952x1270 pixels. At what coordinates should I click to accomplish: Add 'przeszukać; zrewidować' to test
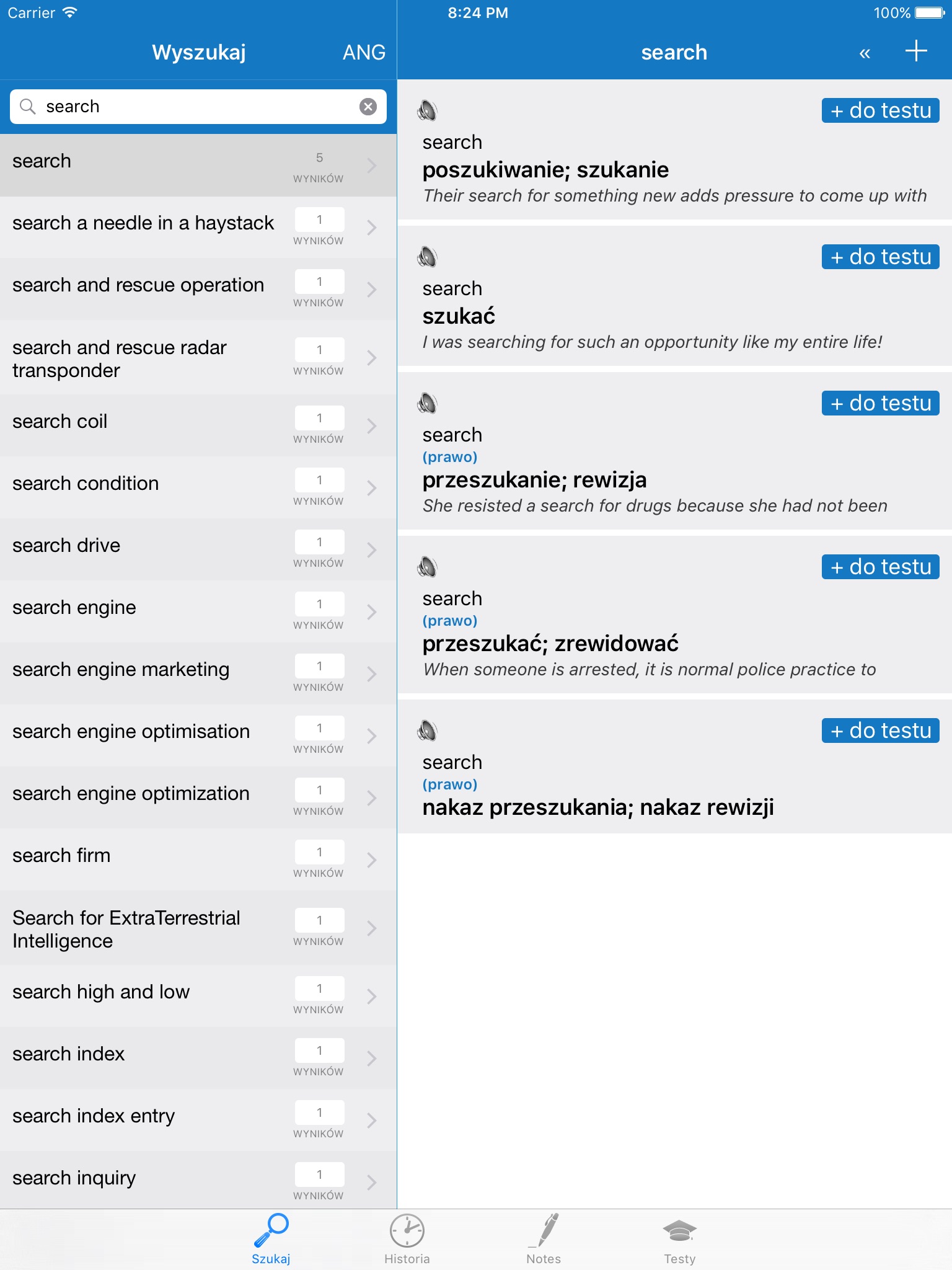click(880, 567)
